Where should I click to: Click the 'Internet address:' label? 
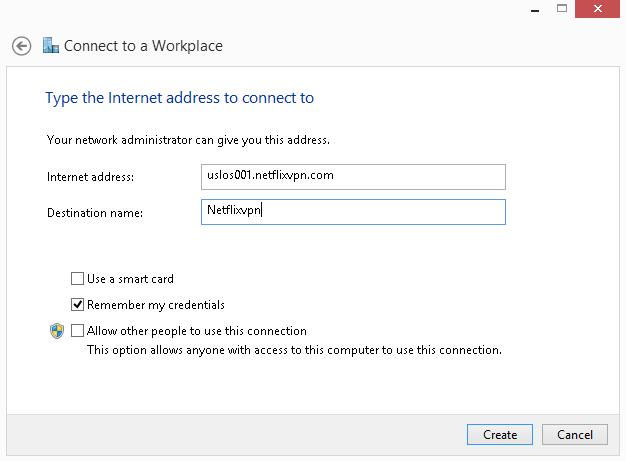(91, 177)
